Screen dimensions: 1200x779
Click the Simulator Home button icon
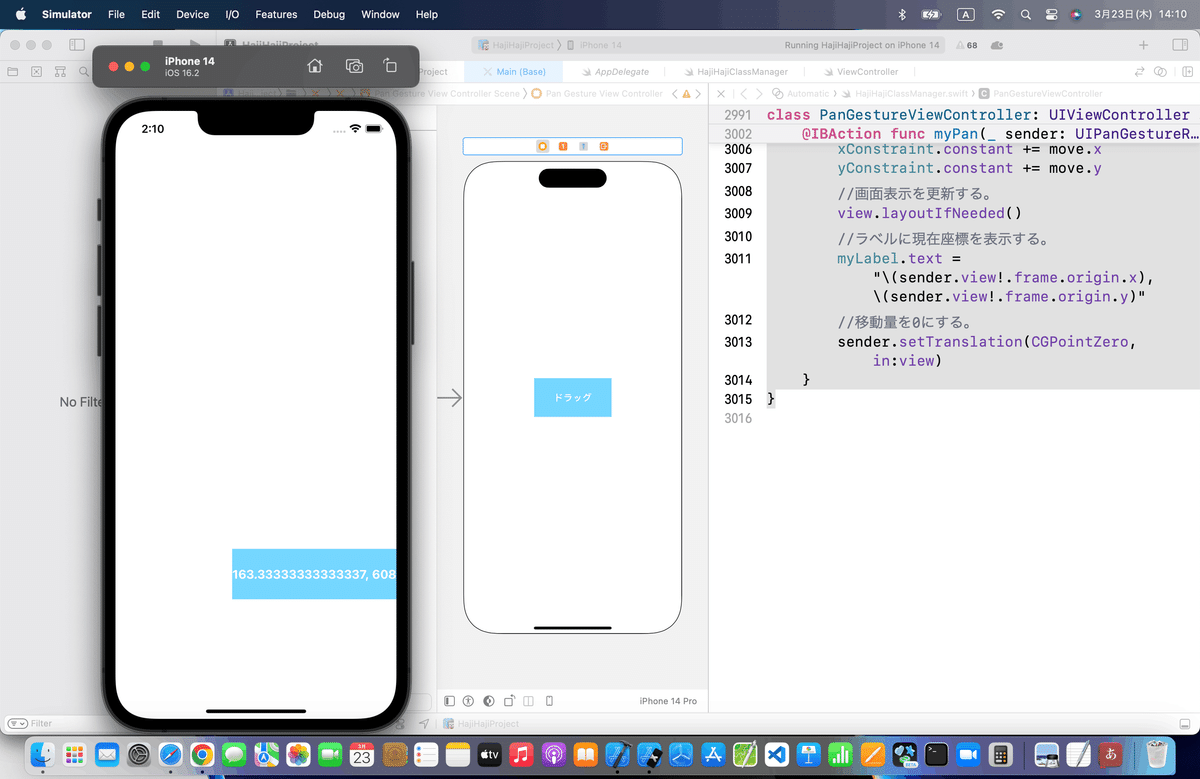[314, 66]
